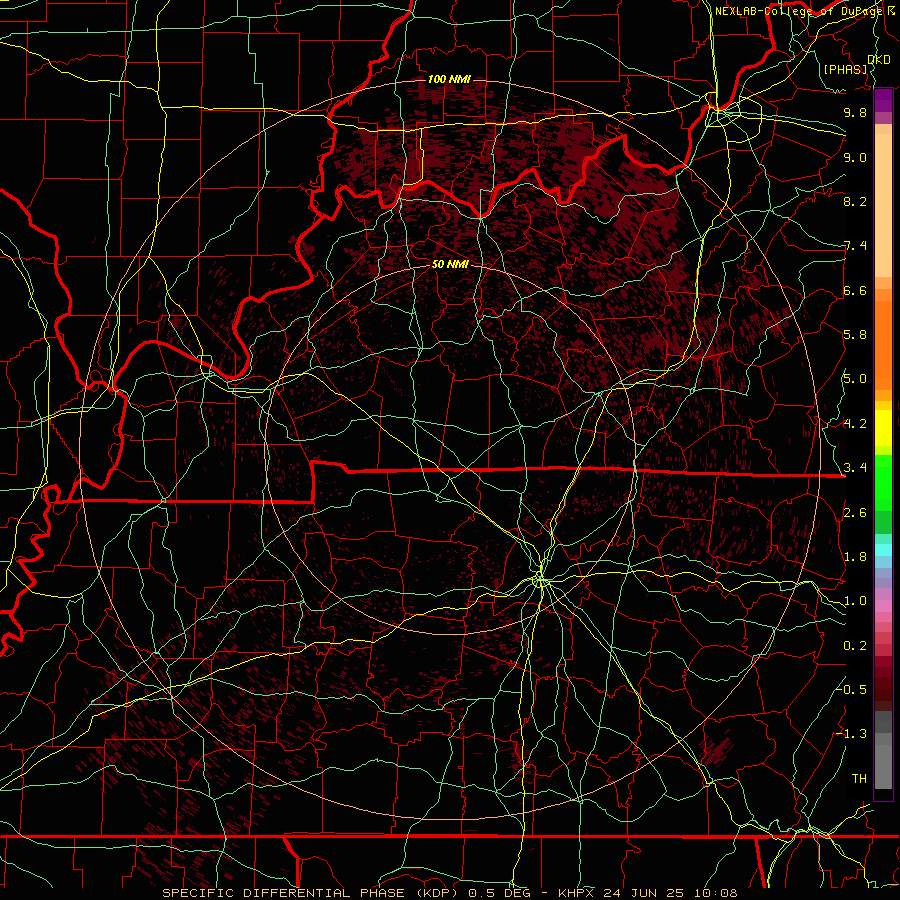Click the cyan band of the color scale
Viewport: 900px width, 900px height.
(x=883, y=550)
